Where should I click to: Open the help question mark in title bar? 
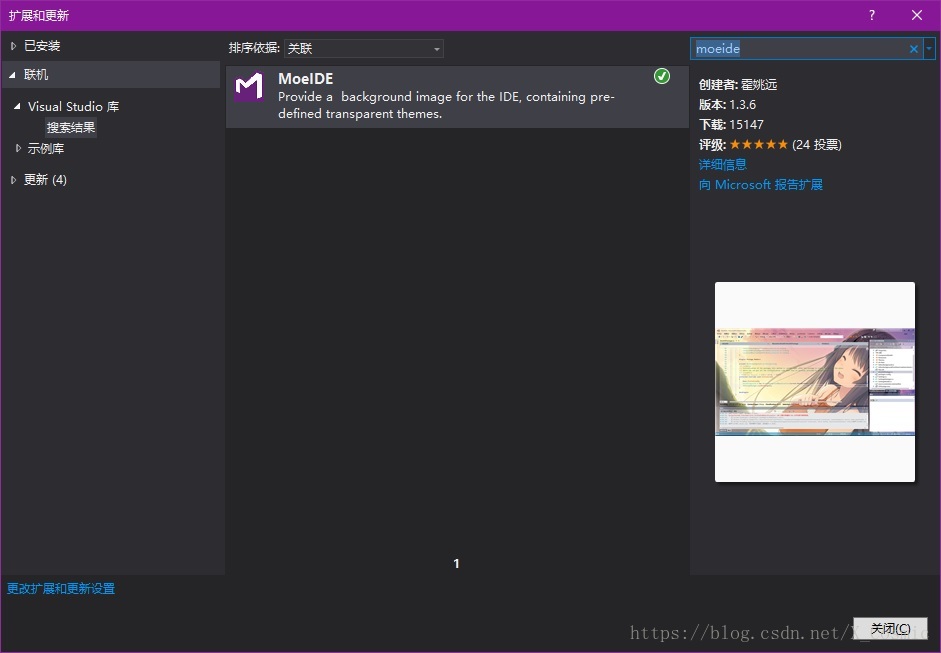coord(872,15)
